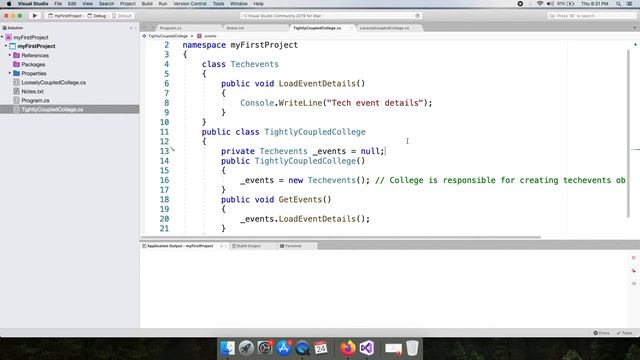Expand the References folder
This screenshot has width=640, height=360.
(x=10, y=55)
